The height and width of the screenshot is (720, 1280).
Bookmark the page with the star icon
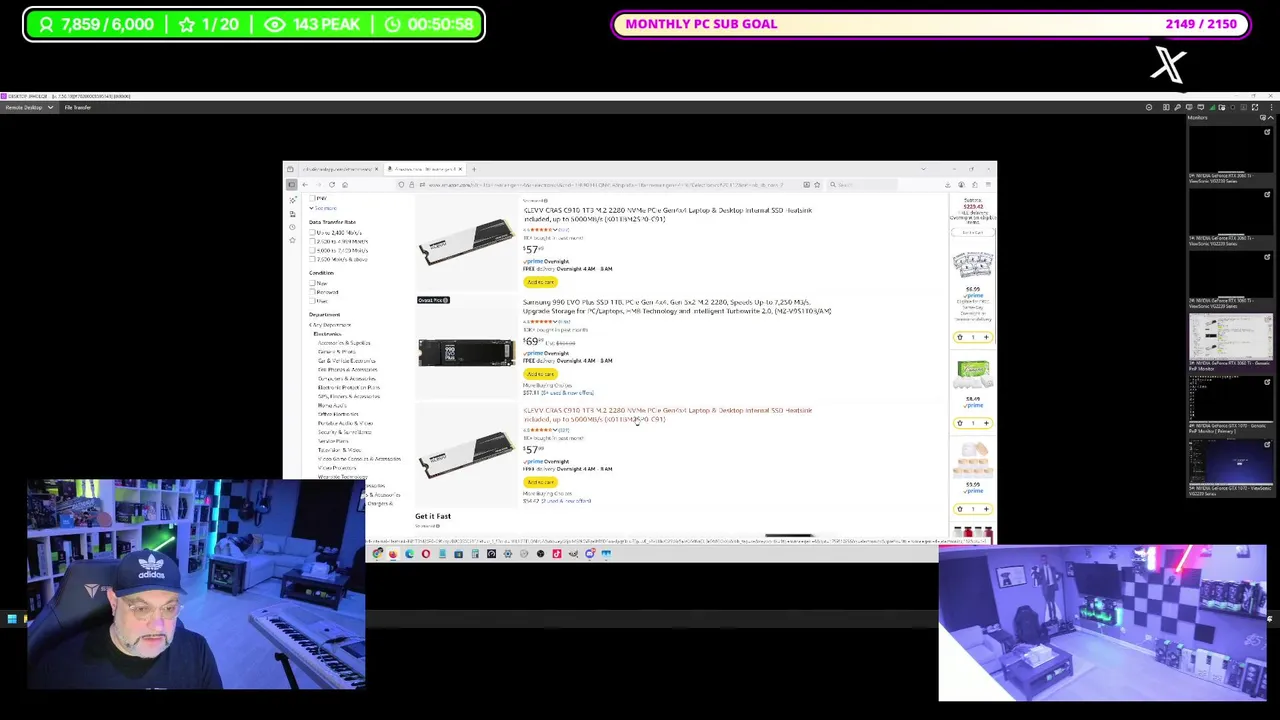click(x=817, y=185)
